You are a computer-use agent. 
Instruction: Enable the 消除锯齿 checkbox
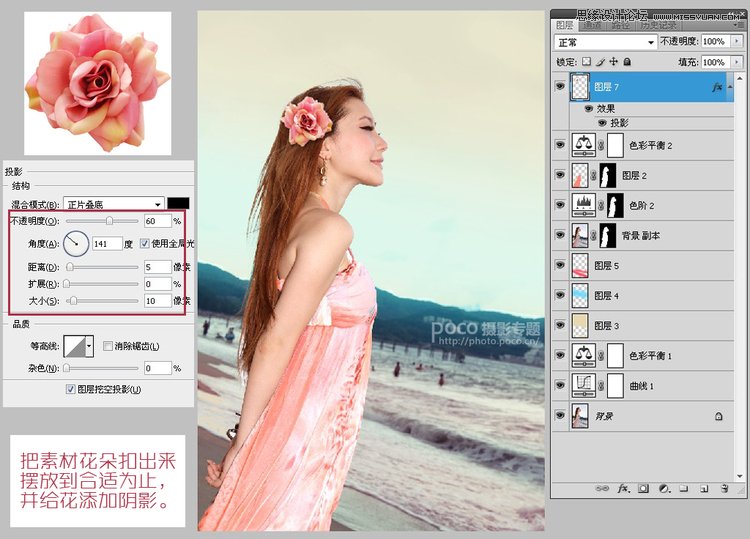(x=108, y=346)
